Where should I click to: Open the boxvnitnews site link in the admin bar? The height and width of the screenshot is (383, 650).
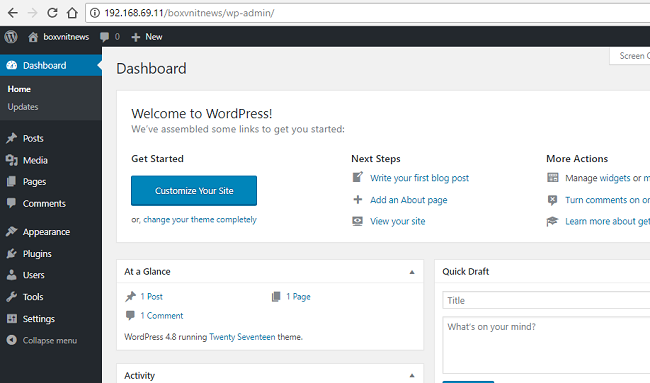(66, 37)
